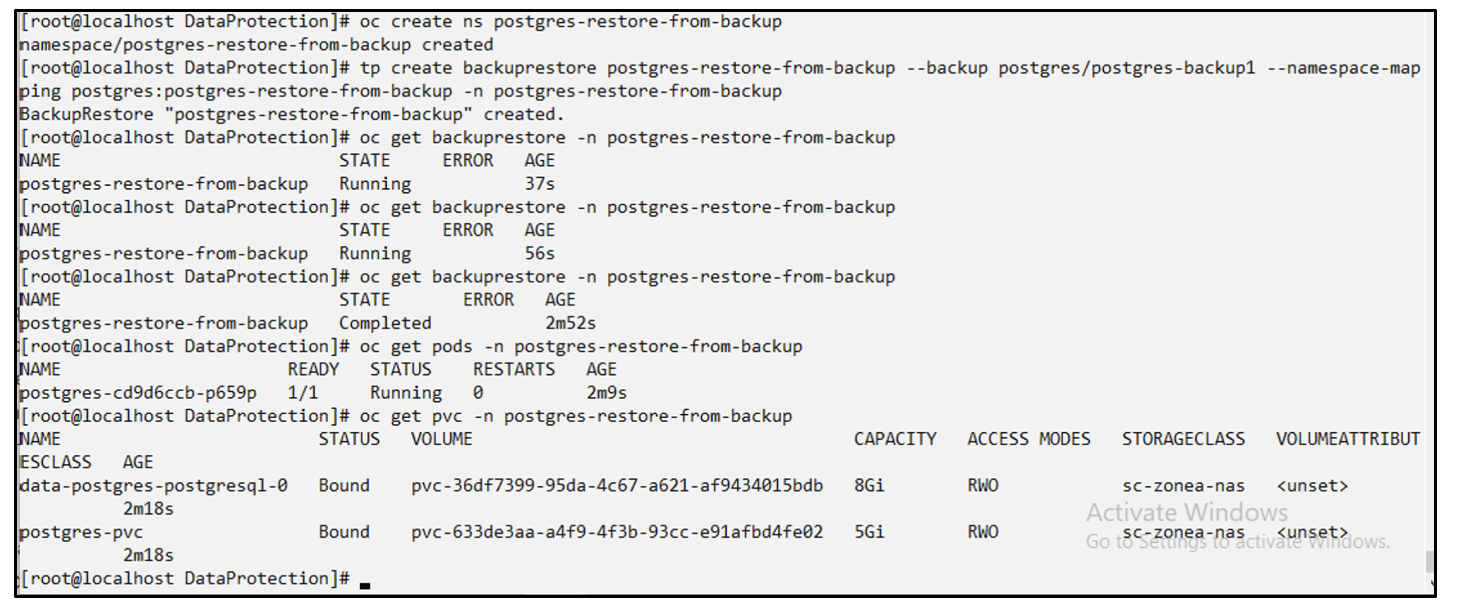Click the pod name postgres-cd9d6ccb-p659p

[138, 393]
